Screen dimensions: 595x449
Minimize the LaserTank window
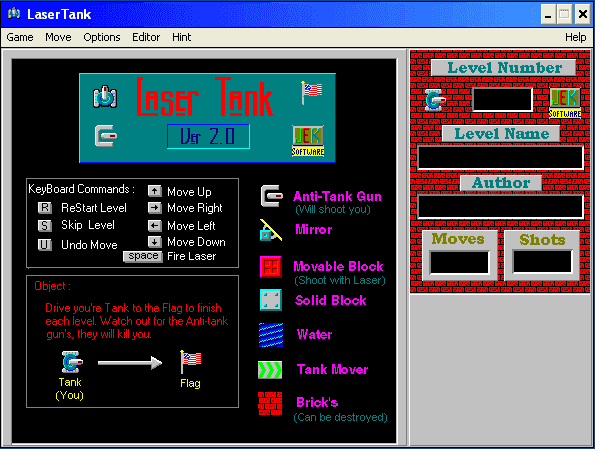(x=548, y=14)
